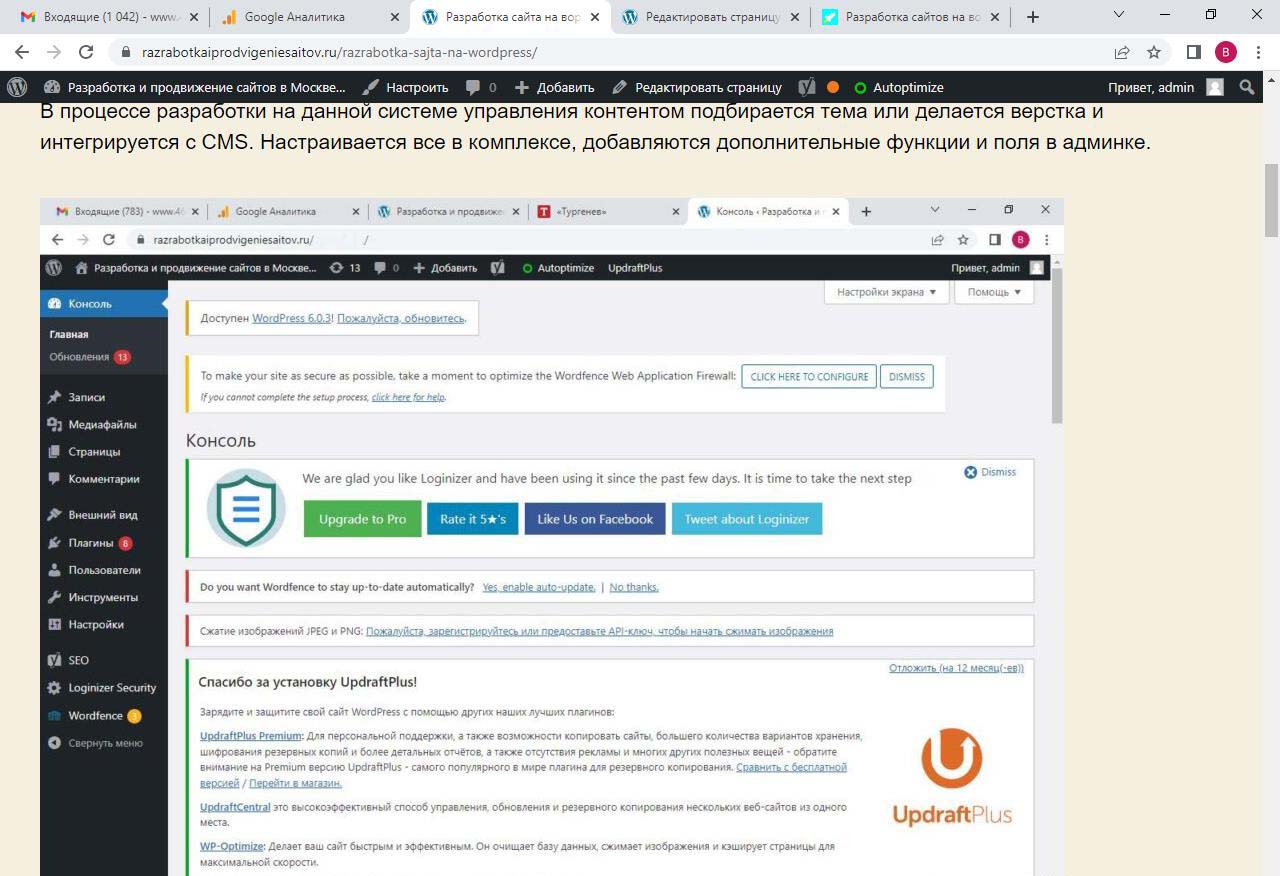This screenshot has height=876, width=1280.
Task: Click share icon in the topmost address bar
Action: coord(1123,52)
